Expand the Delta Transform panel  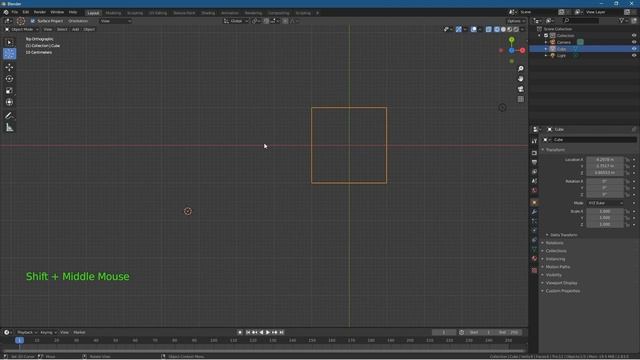[x=564, y=235]
